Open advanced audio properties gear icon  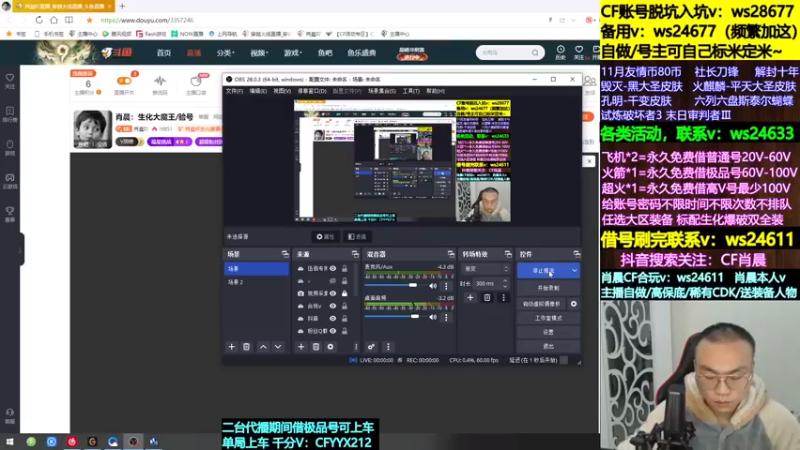pyautogui.click(x=371, y=347)
